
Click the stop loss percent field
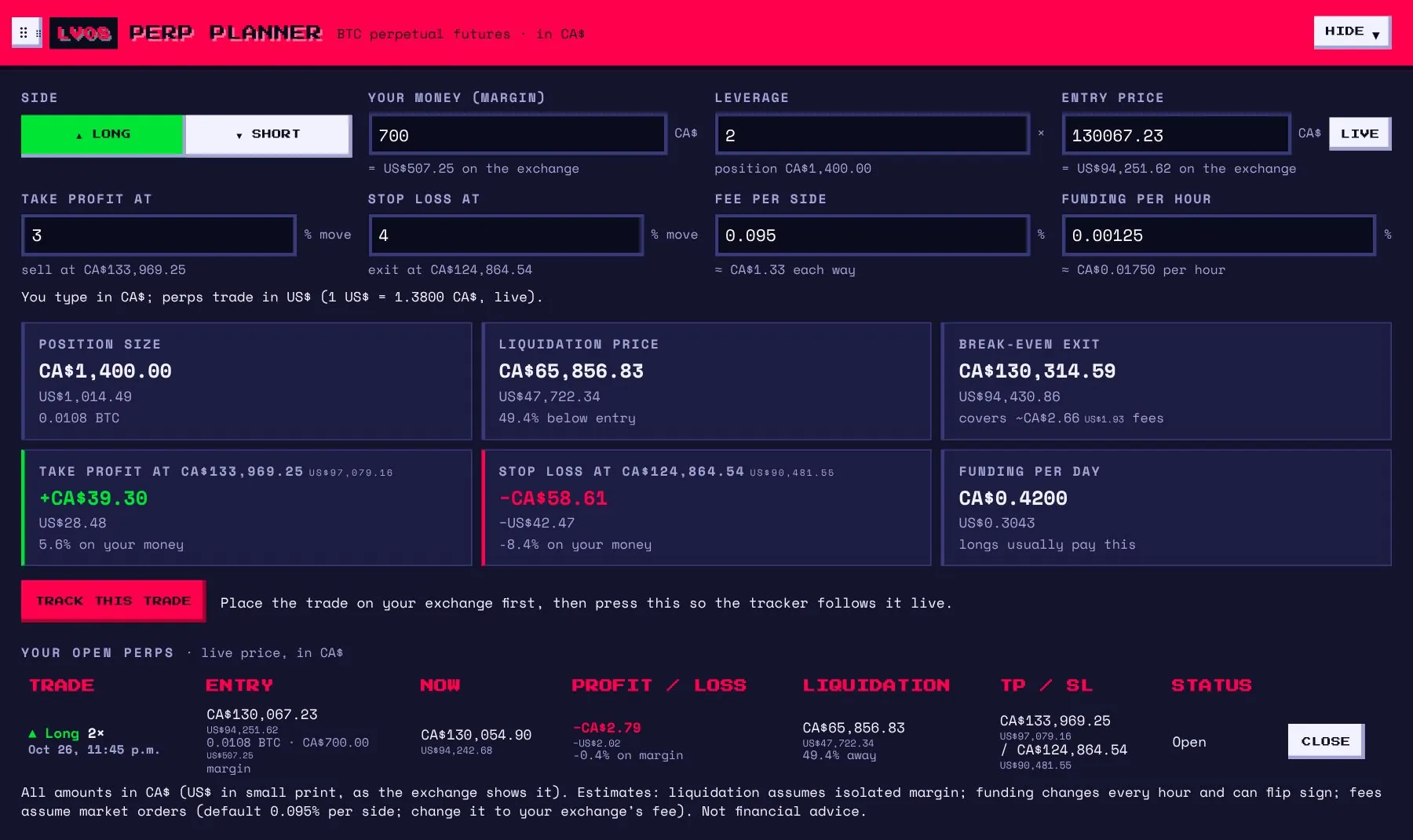pos(506,235)
